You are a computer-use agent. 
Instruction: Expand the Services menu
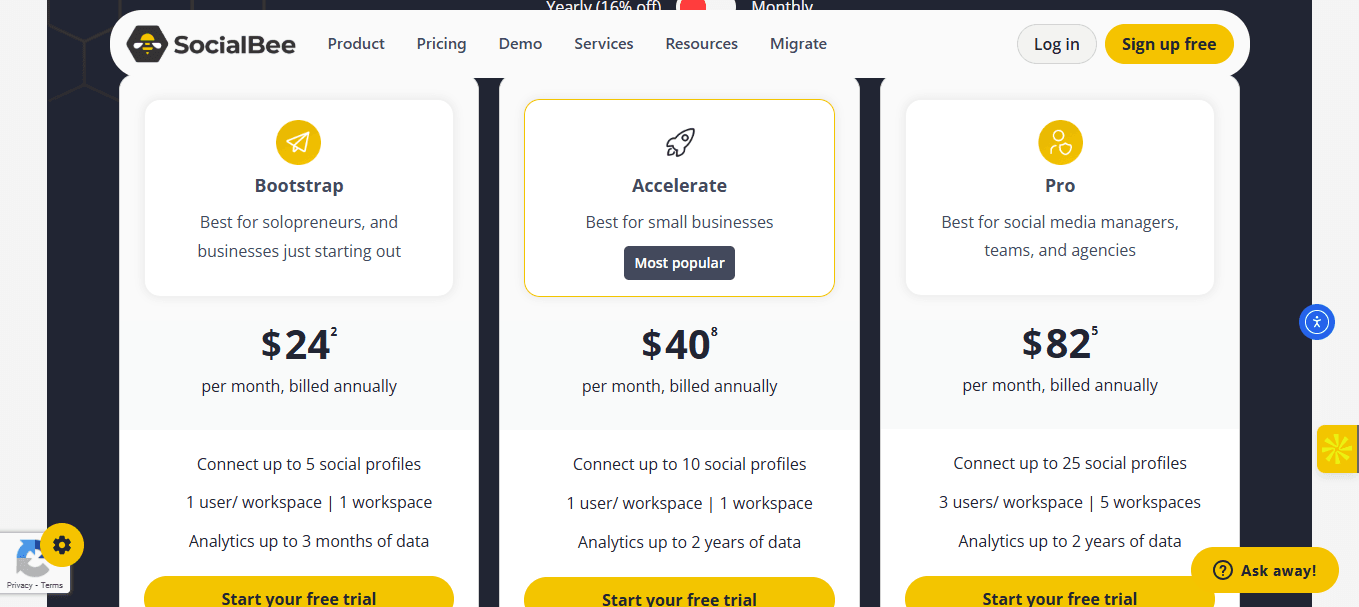click(603, 44)
